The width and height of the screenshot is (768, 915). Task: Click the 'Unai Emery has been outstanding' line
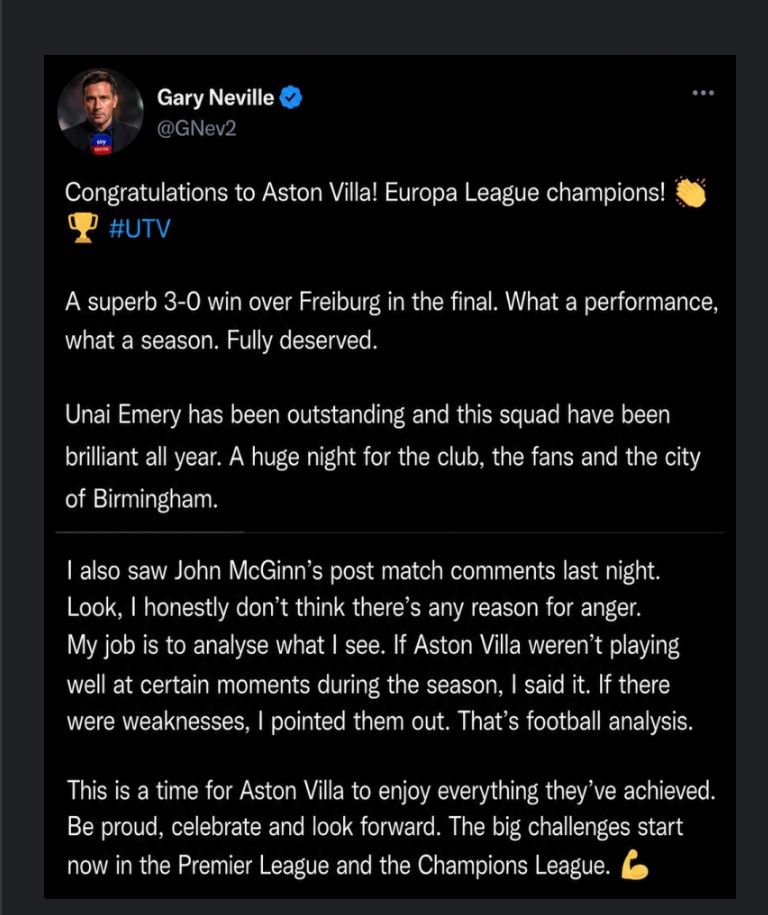click(x=368, y=415)
